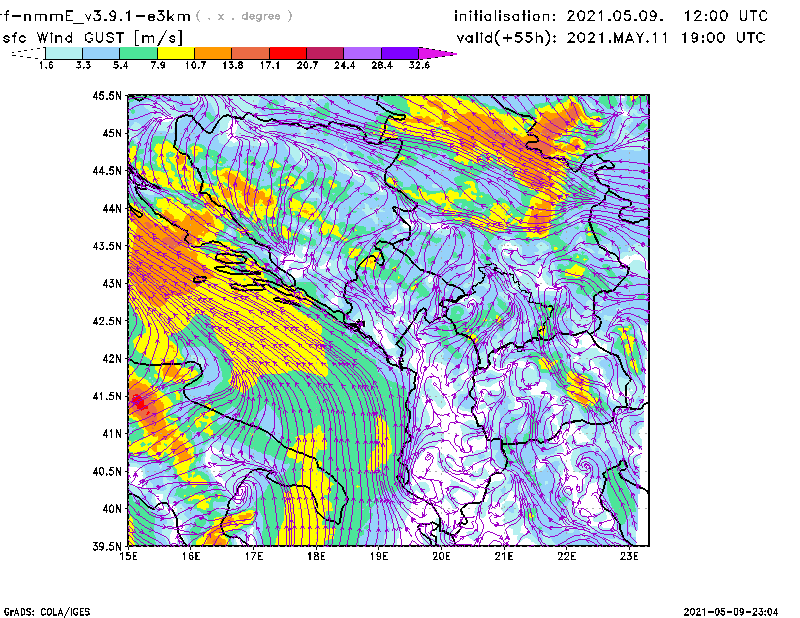
Task: Click latitude label 41.5N
Action: click(107, 396)
